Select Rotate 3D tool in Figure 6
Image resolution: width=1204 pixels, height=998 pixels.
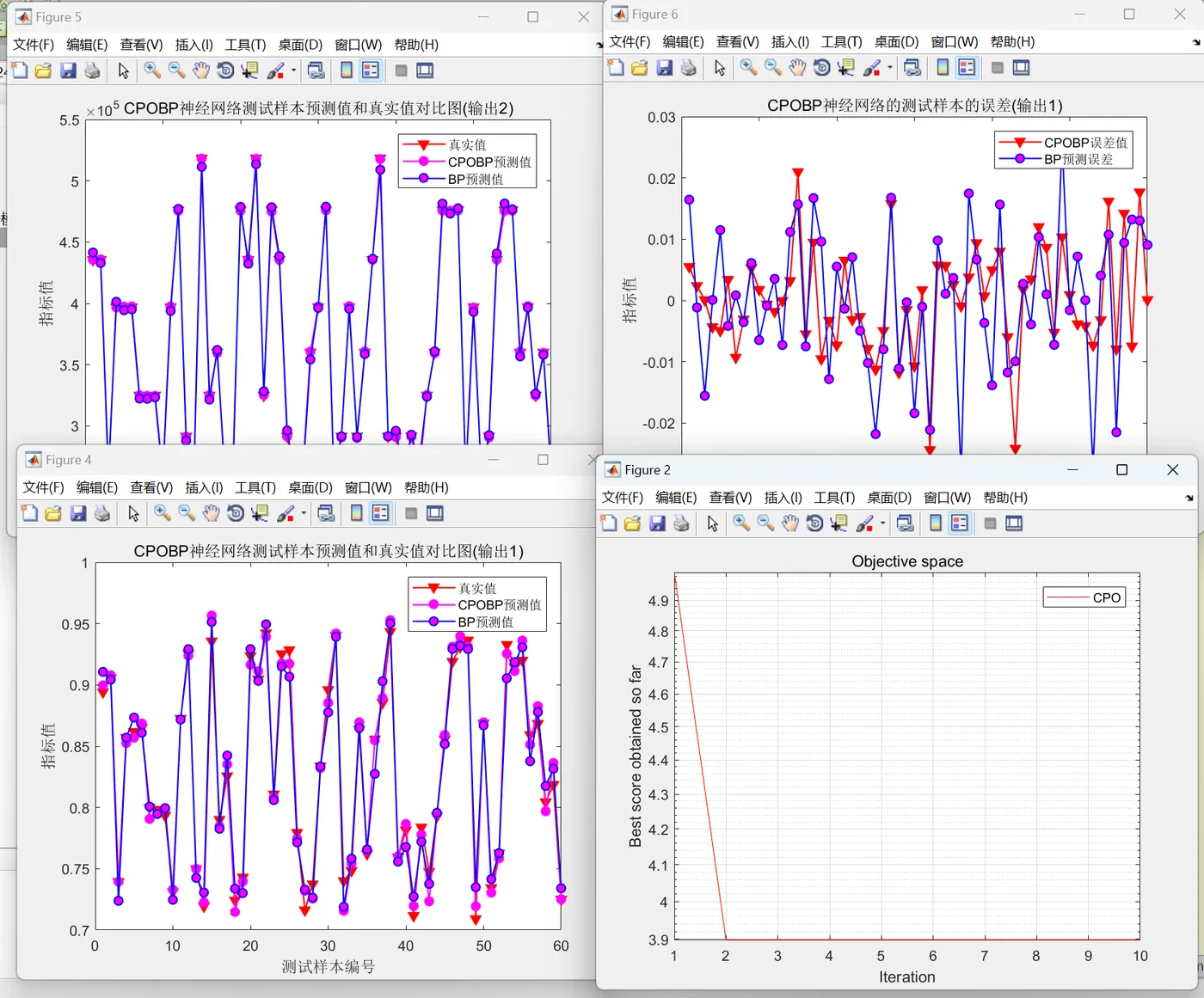pos(821,67)
